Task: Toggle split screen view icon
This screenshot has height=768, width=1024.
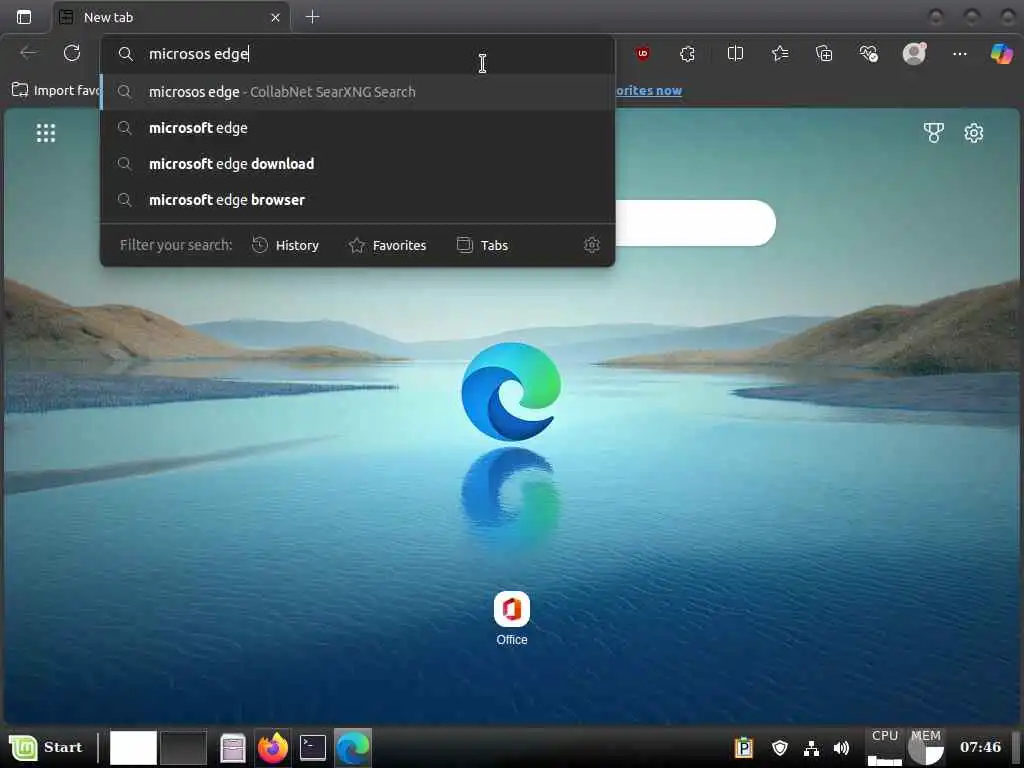Action: (x=735, y=54)
